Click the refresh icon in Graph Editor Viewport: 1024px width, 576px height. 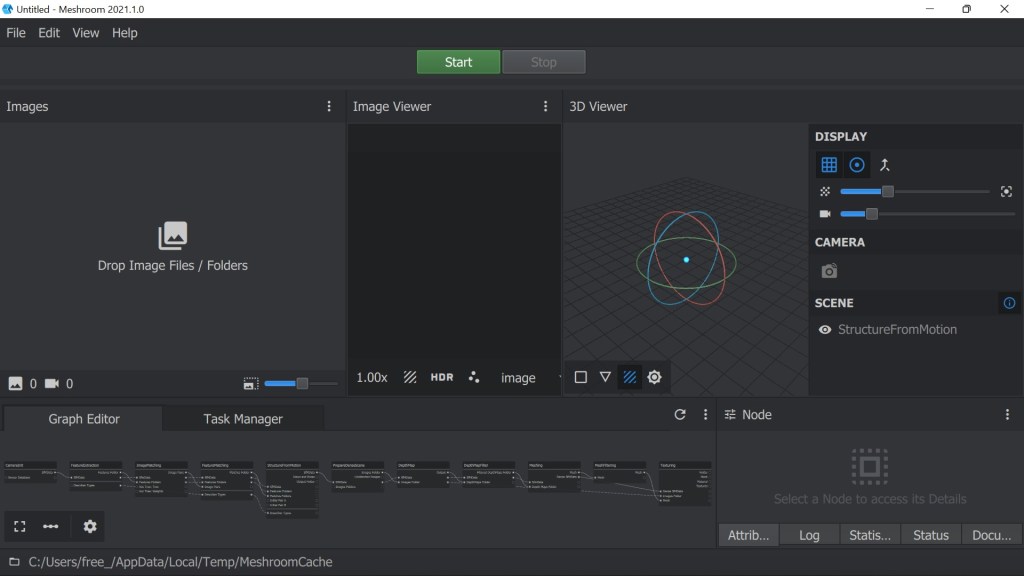coord(680,414)
